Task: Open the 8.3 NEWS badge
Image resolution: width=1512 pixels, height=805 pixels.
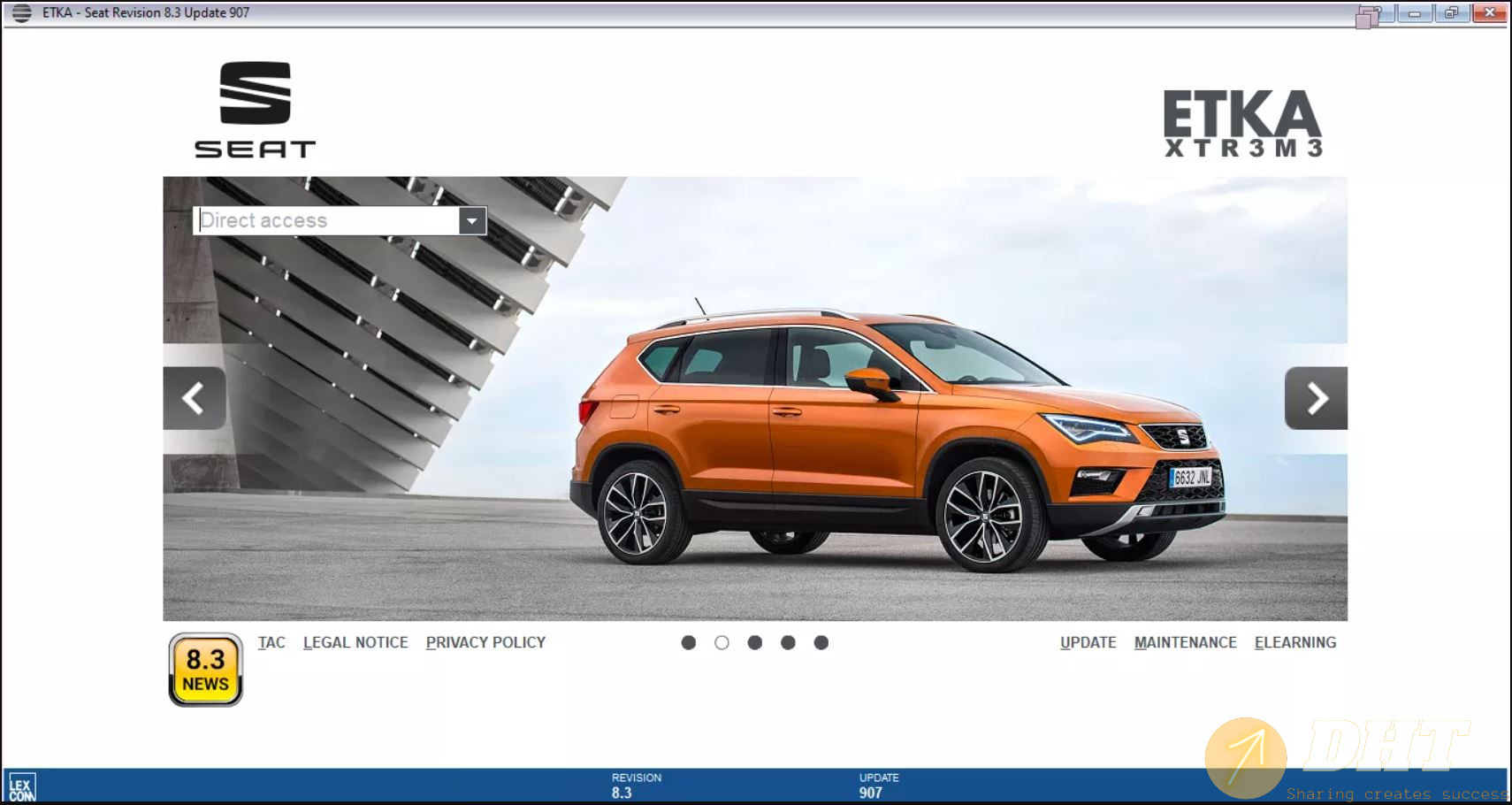Action: (x=205, y=670)
